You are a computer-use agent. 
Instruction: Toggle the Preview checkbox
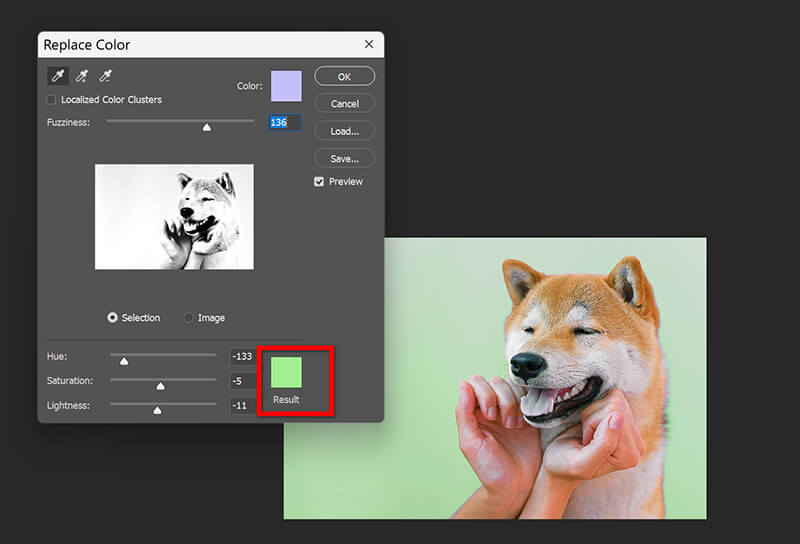coord(319,182)
